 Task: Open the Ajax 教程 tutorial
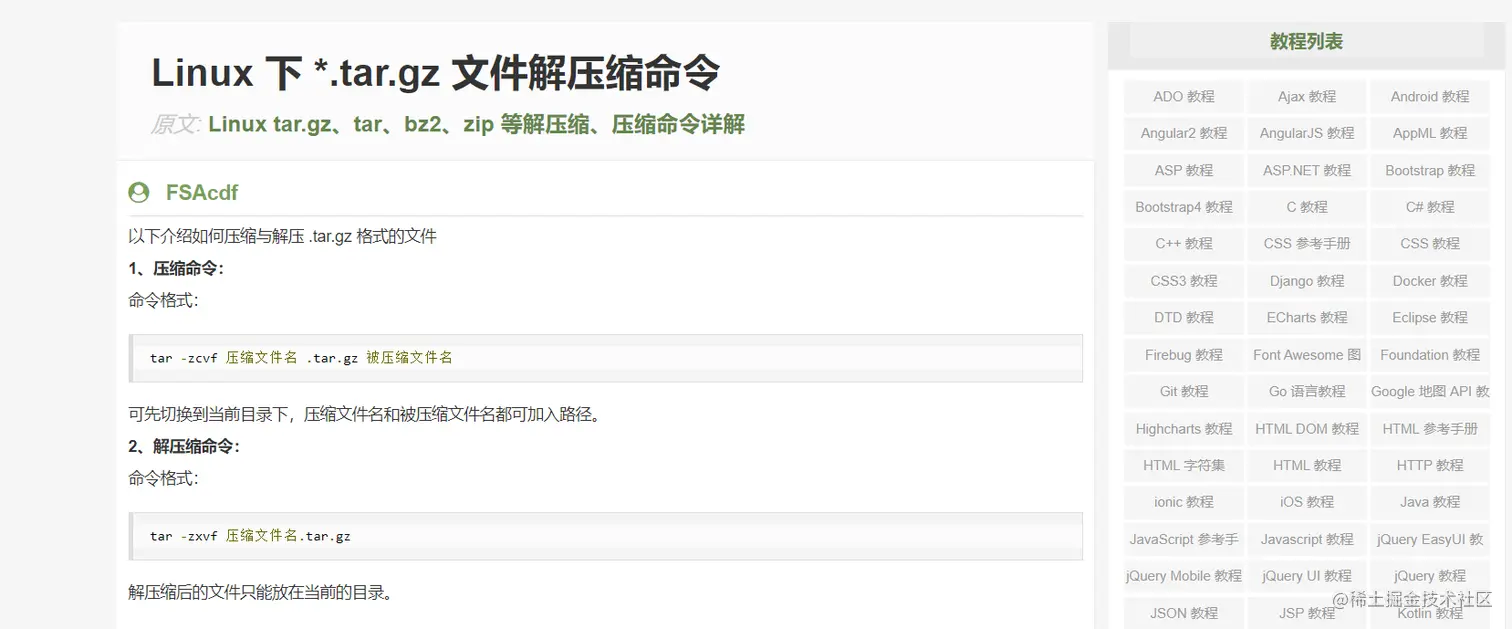pos(1307,97)
